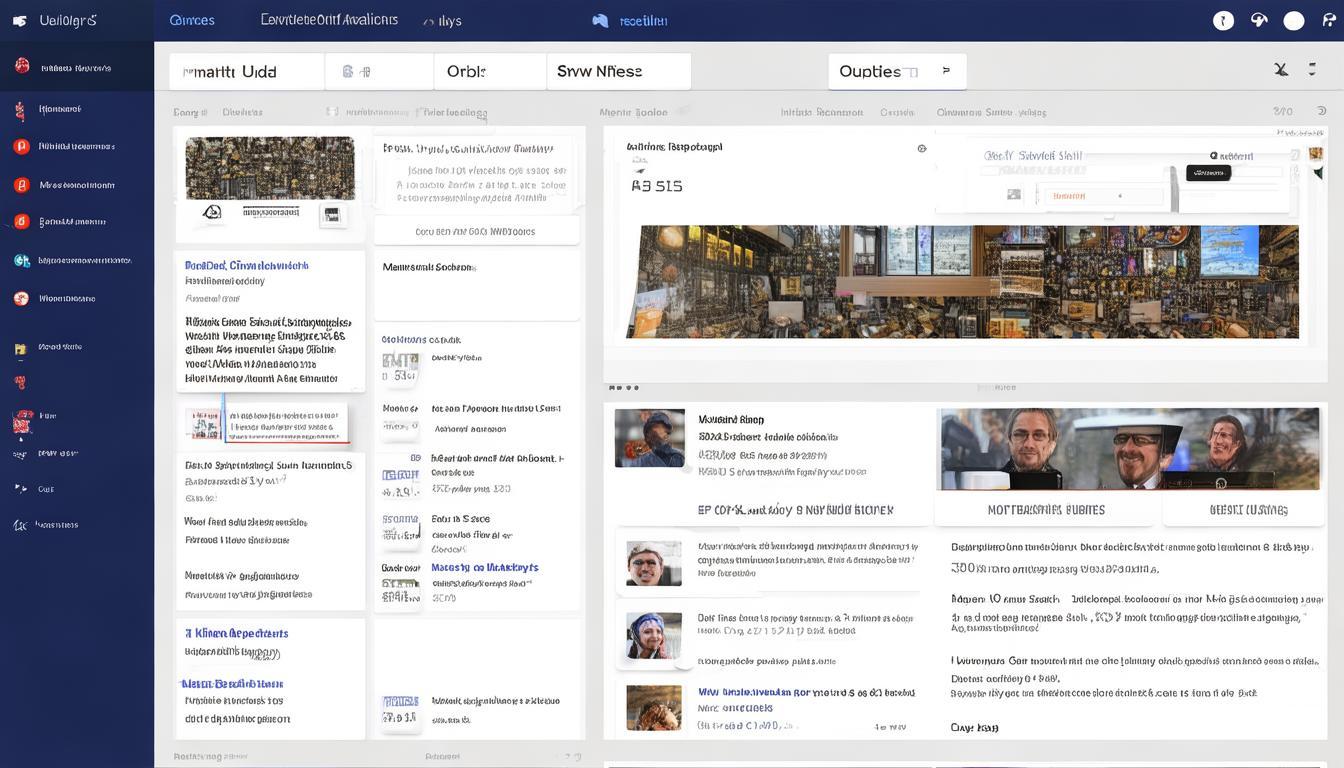This screenshot has width=1344, height=768.
Task: Switch to the 'Srvw Nfiese' tab
Action: click(617, 71)
